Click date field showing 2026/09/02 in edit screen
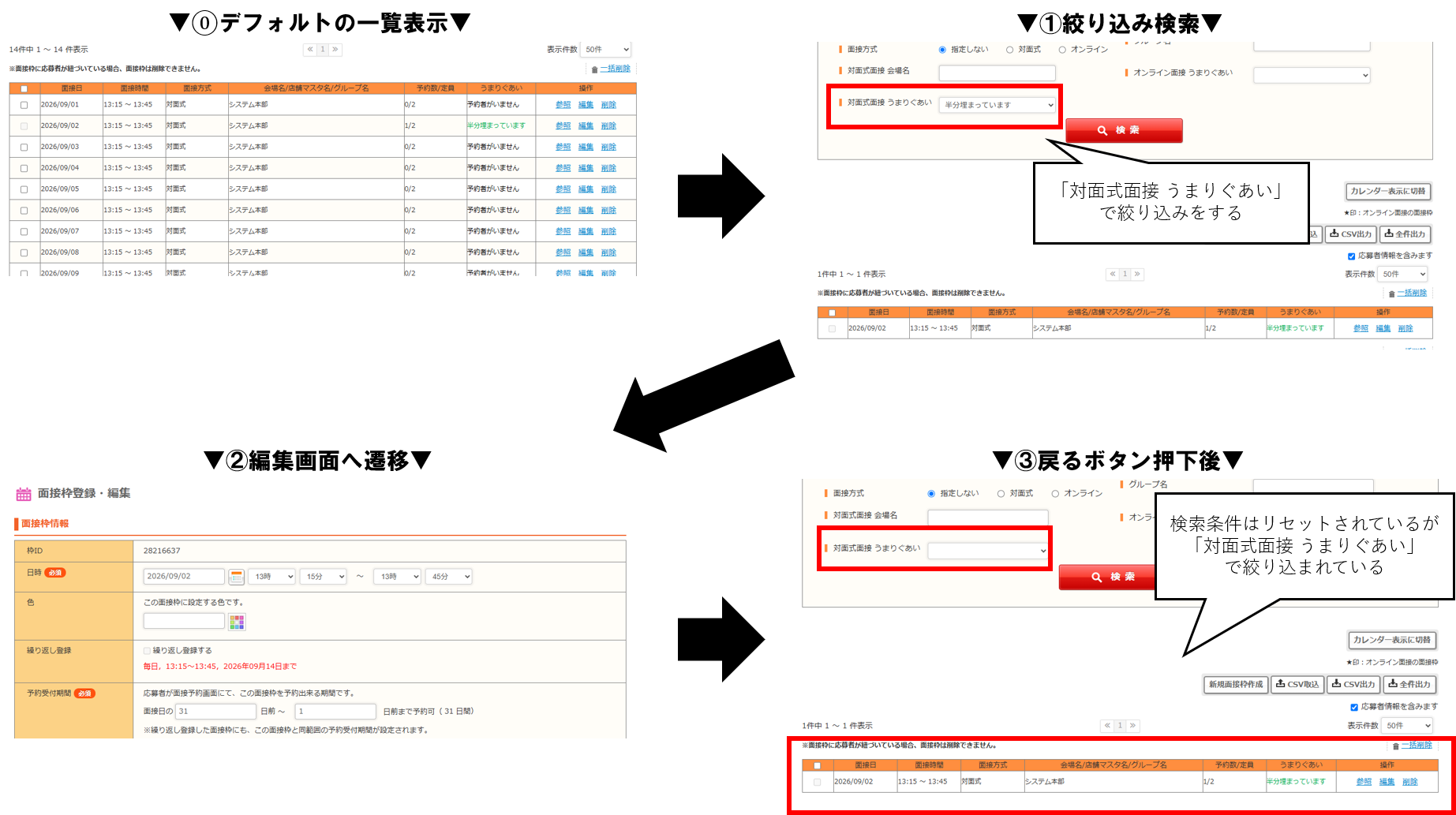The image size is (1456, 815). 184,577
